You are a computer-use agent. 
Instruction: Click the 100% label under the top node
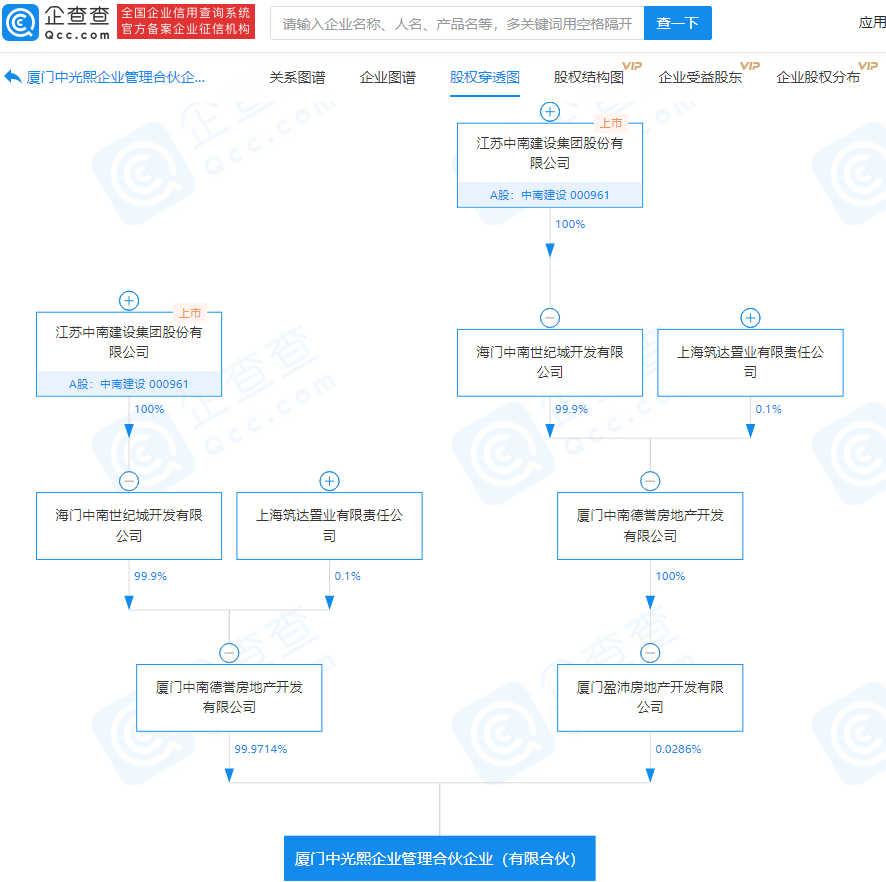point(570,224)
